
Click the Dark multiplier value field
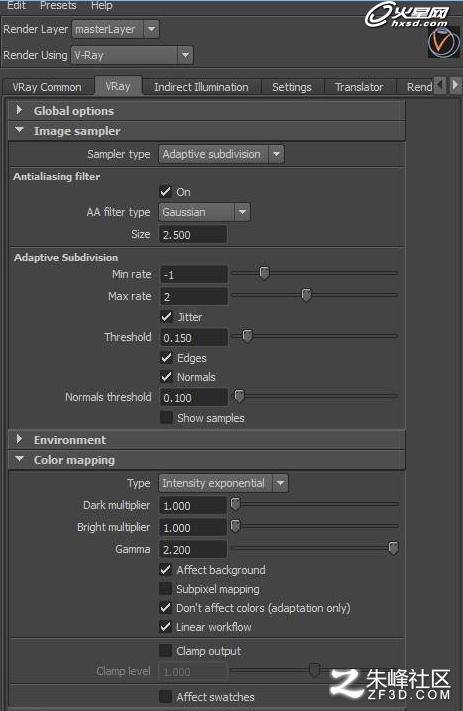click(193, 505)
